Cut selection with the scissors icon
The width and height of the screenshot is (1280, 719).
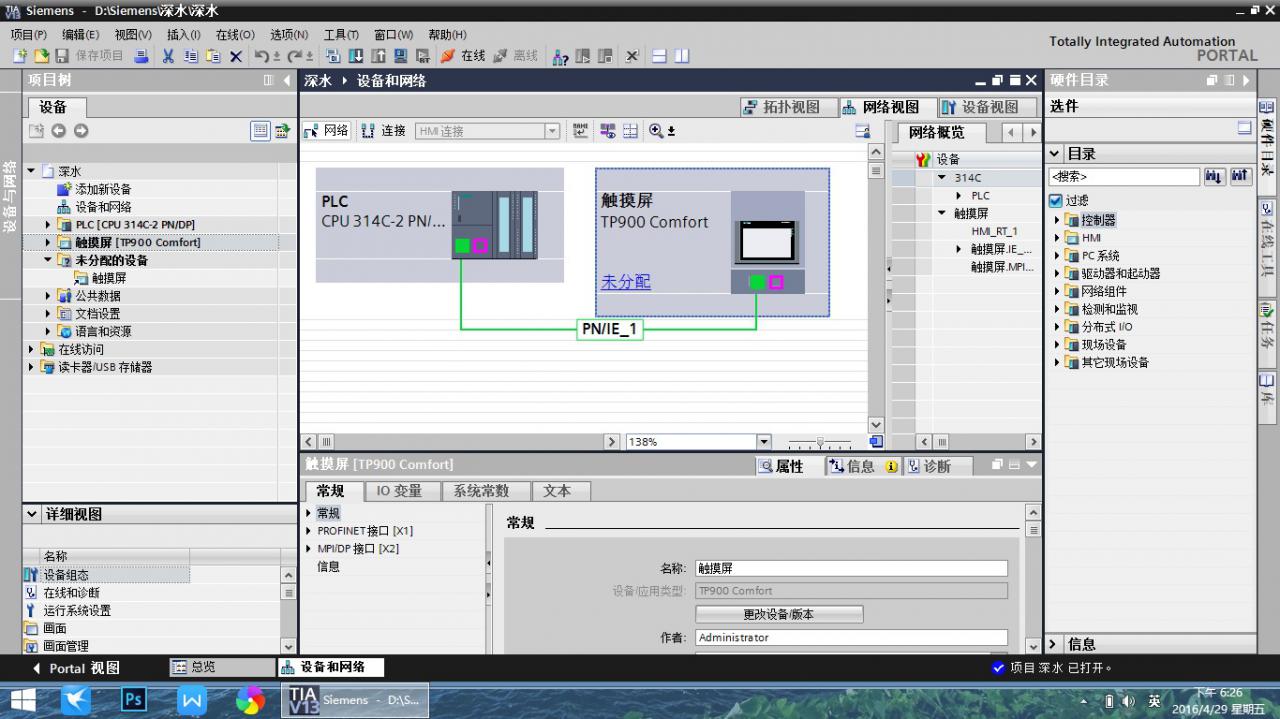coord(168,56)
